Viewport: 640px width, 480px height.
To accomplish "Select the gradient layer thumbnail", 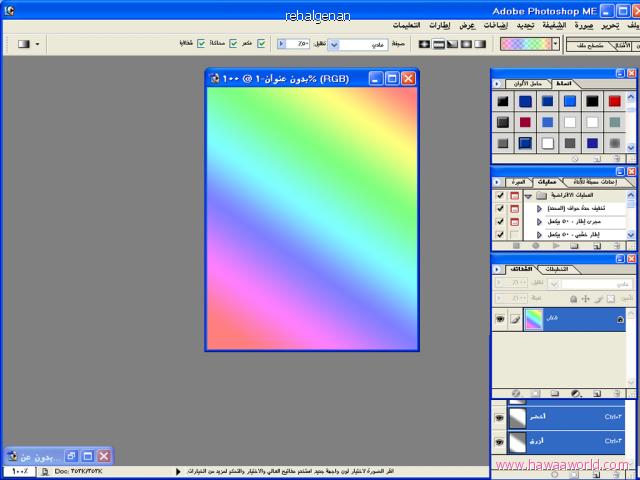I will pos(533,318).
